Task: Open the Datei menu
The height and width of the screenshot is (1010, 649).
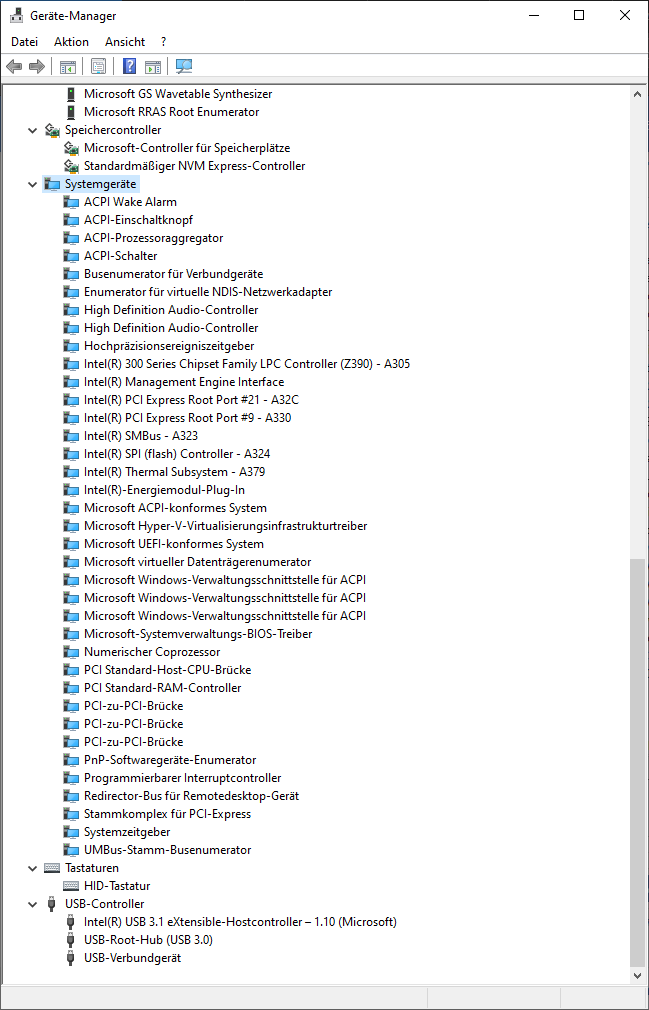Action: pos(25,42)
